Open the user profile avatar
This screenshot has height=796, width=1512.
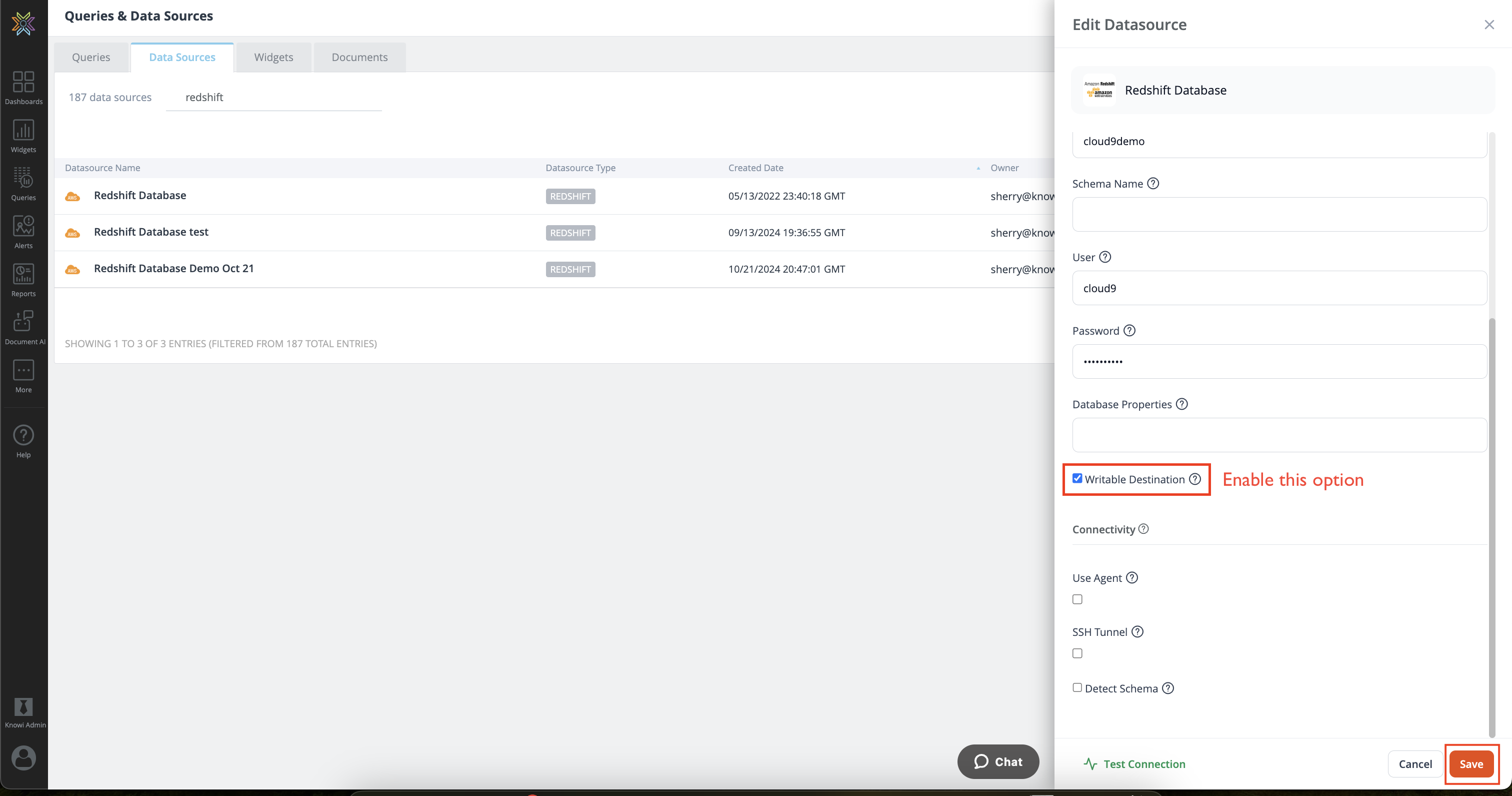(23, 758)
